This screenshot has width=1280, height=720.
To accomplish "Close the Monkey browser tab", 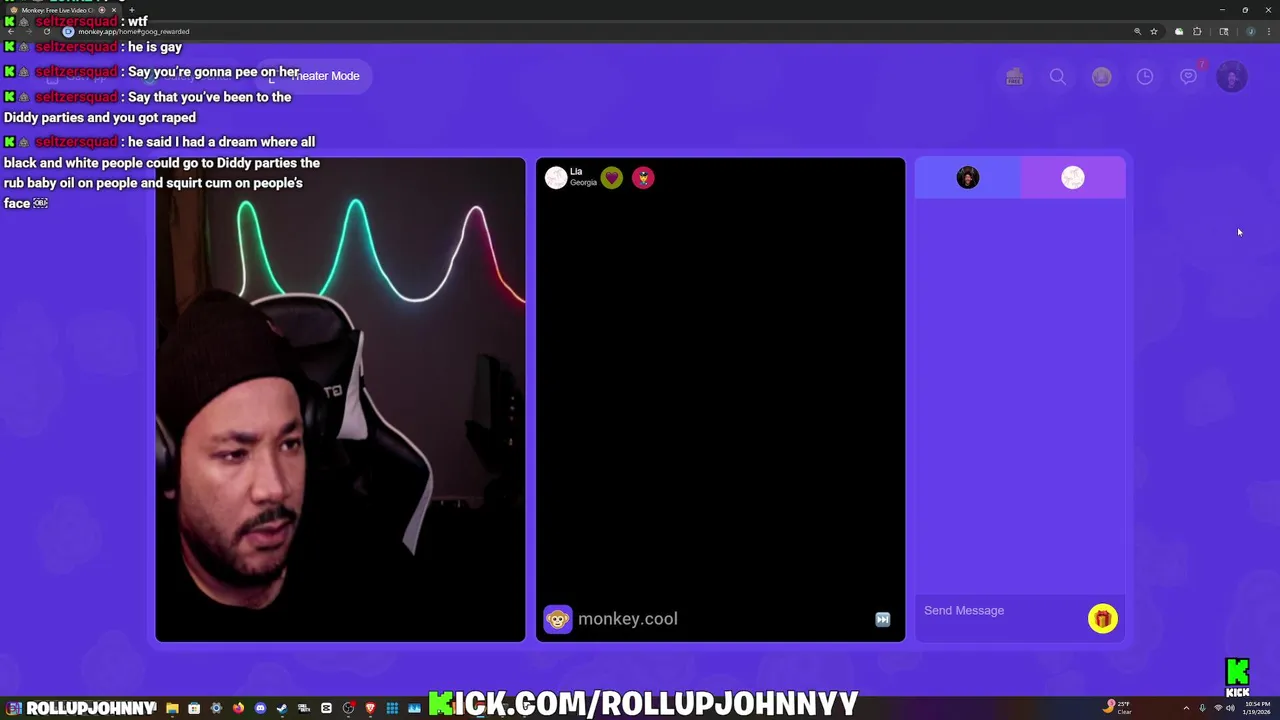I will tap(113, 10).
